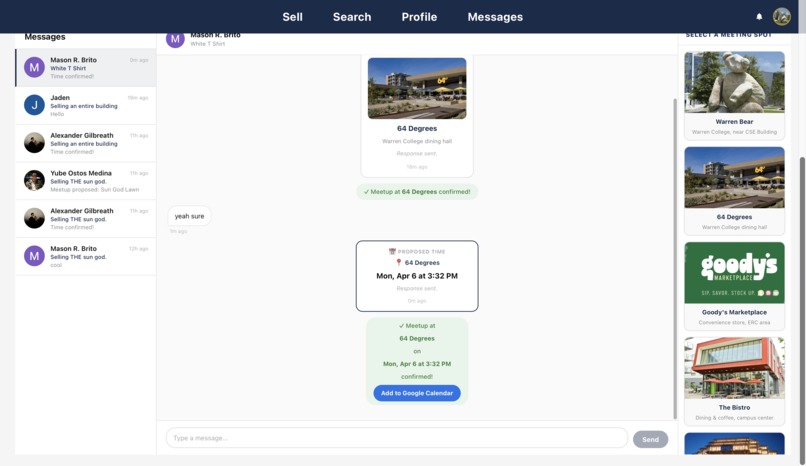806x466 pixels.
Task: Click the chat conversation scrollbar
Action: pyautogui.click(x=675, y=258)
